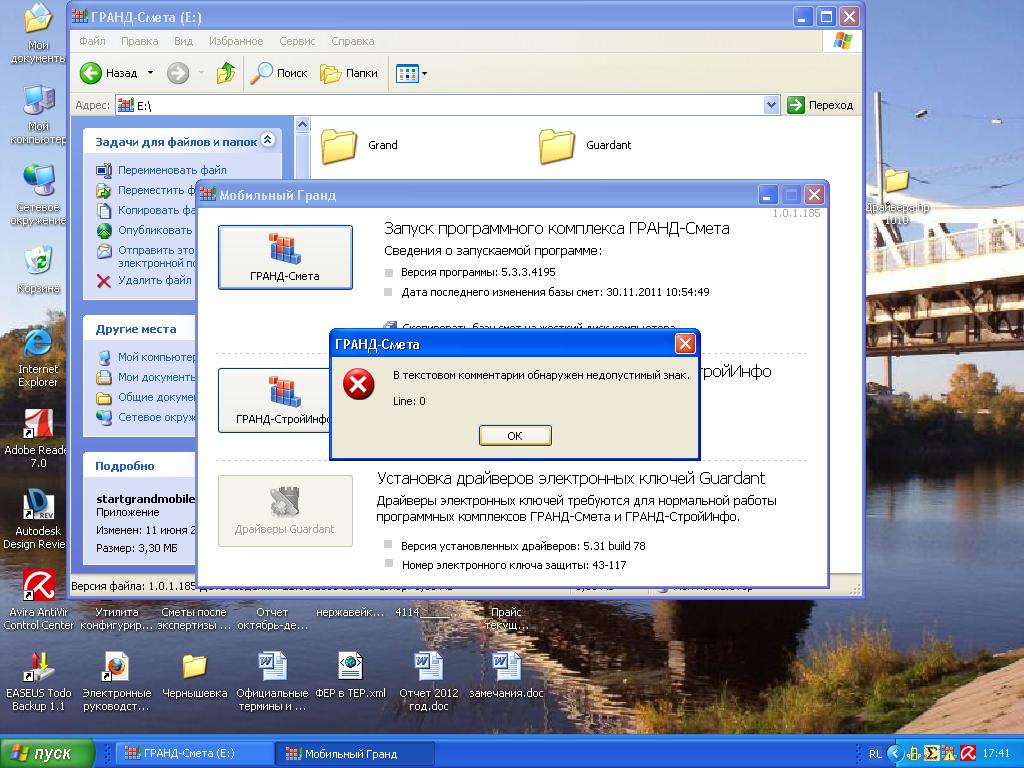Image resolution: width=1024 pixels, height=768 pixels.
Task: Launch ГРАНД-СтройИнфо program button
Action: tap(275, 400)
